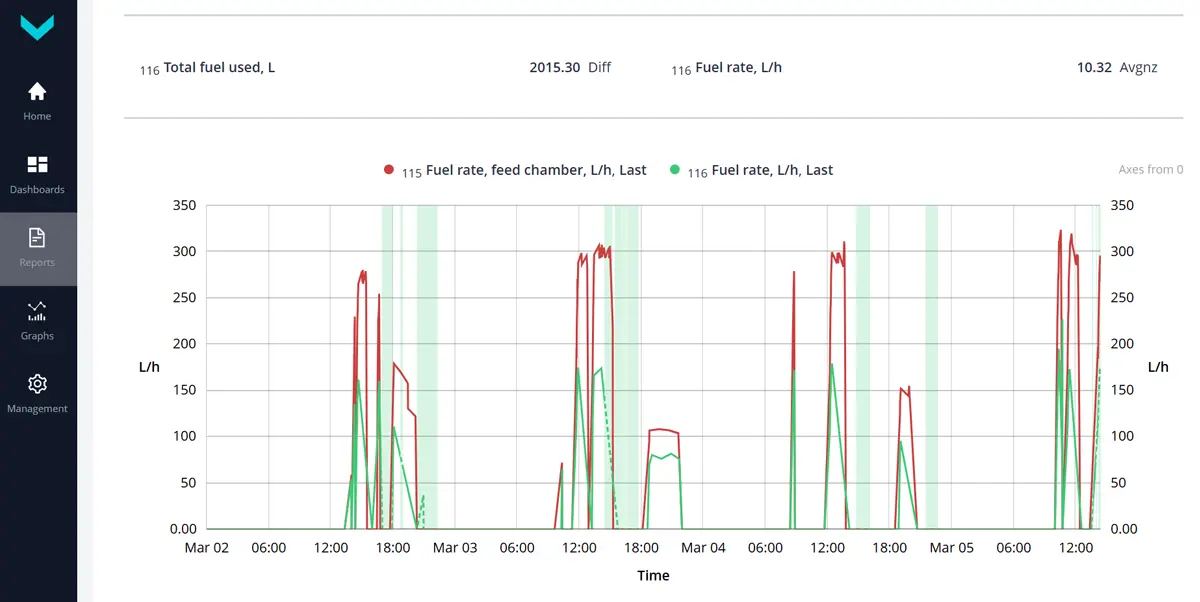Click the '10.32 Avgnz' value

tap(1116, 67)
